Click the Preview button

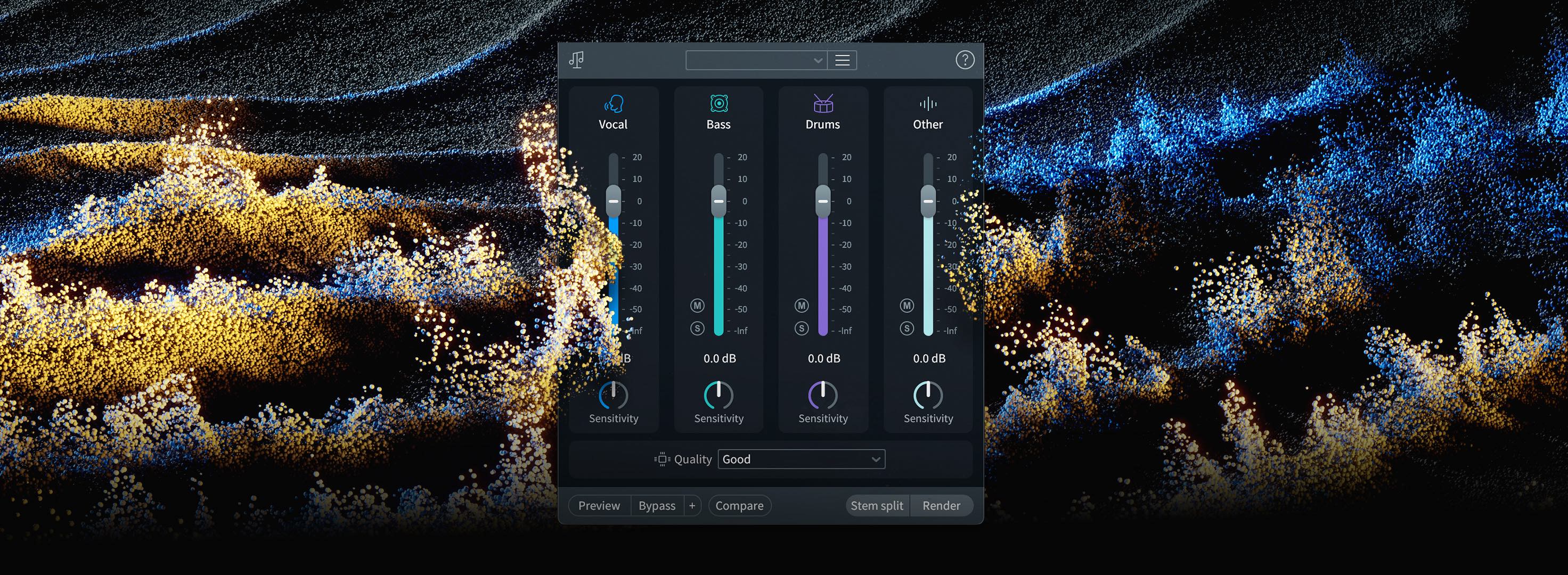click(x=599, y=506)
